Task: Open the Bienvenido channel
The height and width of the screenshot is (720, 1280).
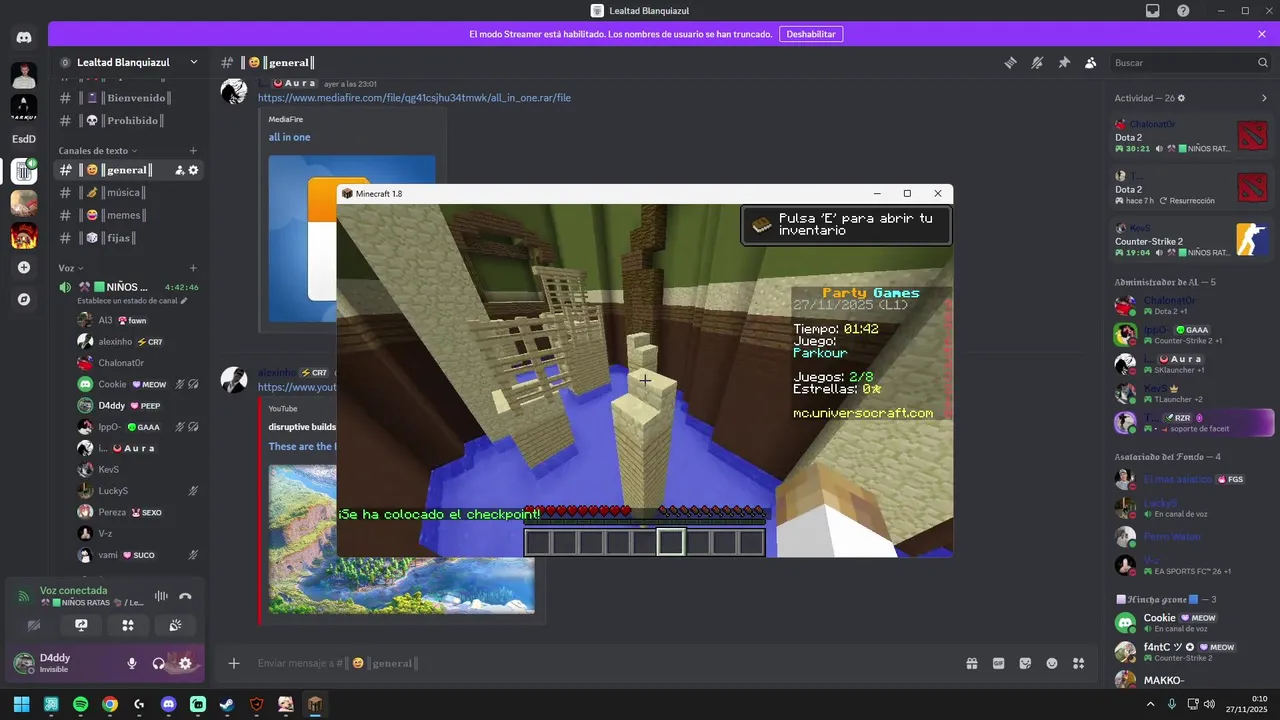Action: pos(129,98)
